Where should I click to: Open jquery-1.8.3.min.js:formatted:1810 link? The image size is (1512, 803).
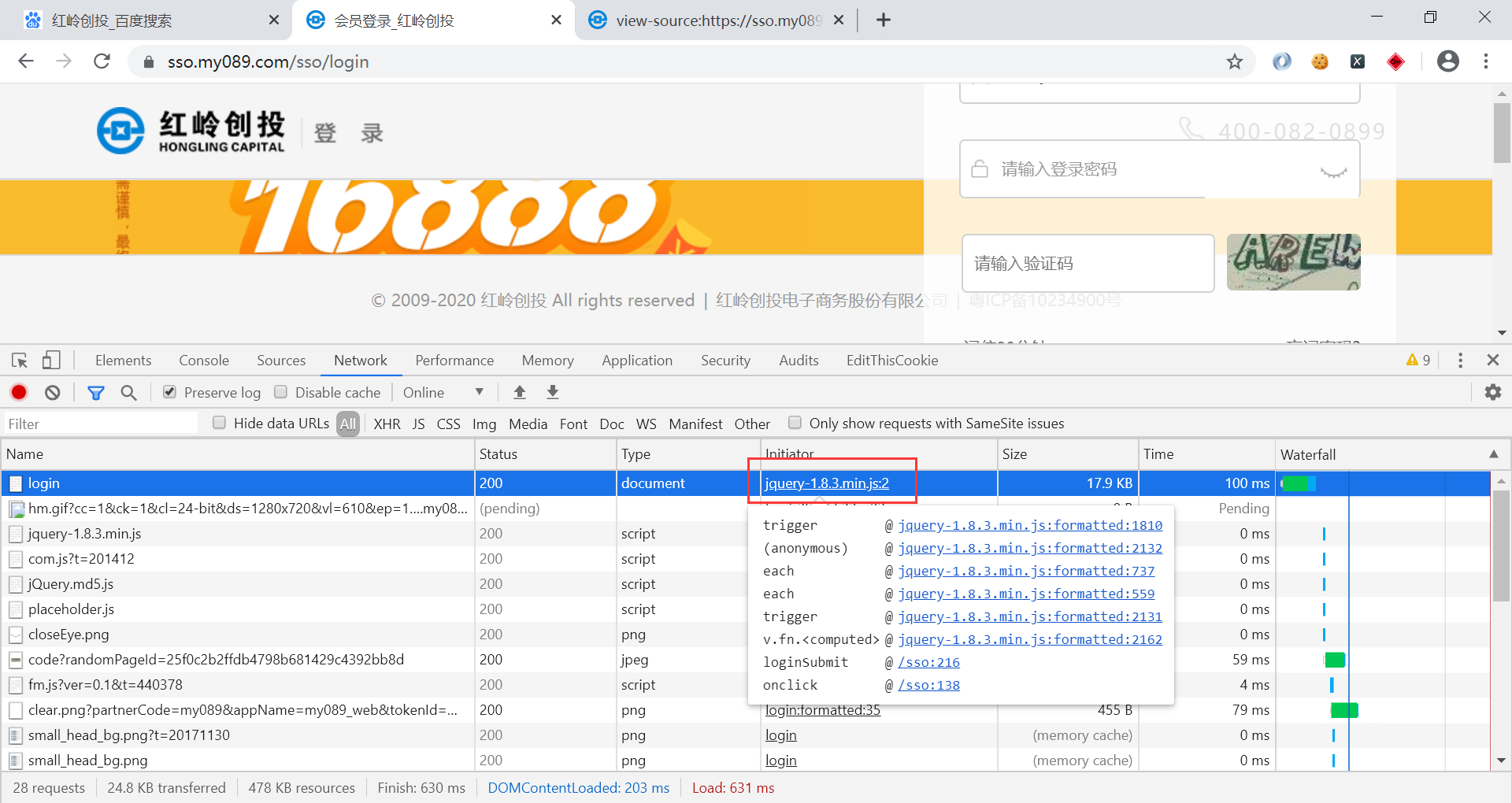point(1030,526)
